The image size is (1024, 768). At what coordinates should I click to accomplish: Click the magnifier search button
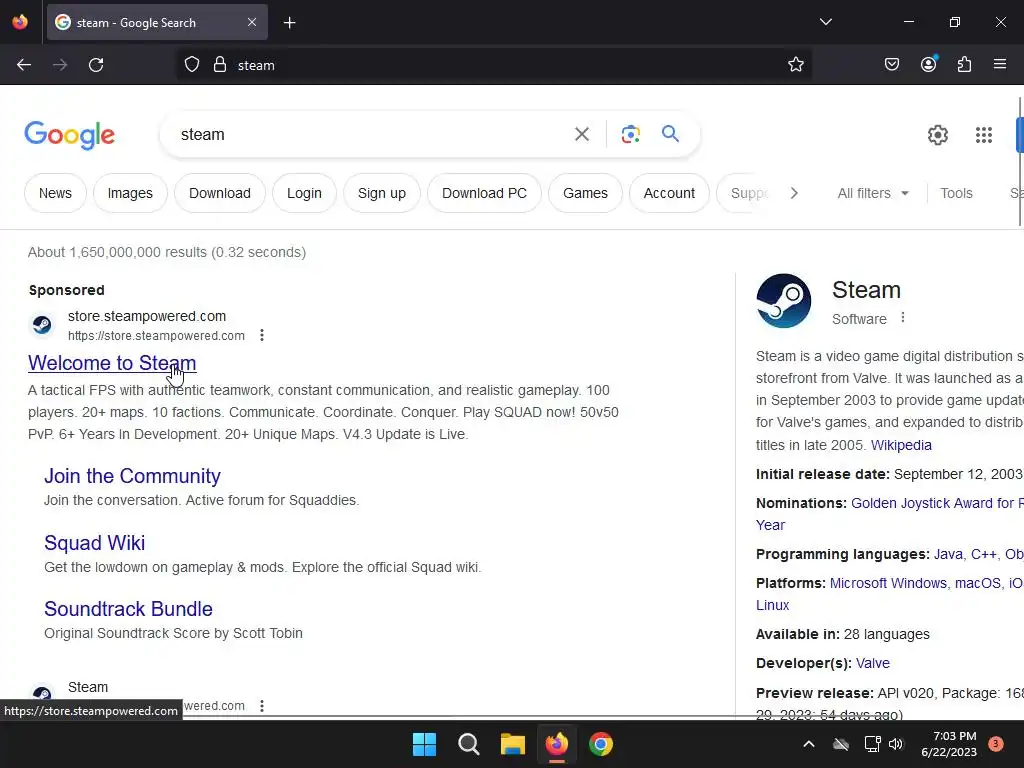tap(670, 134)
